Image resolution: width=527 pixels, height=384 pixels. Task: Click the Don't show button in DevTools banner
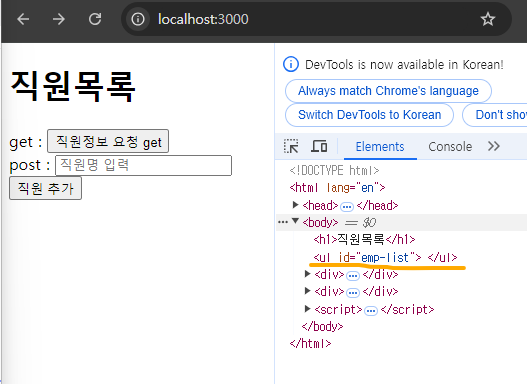pos(495,115)
